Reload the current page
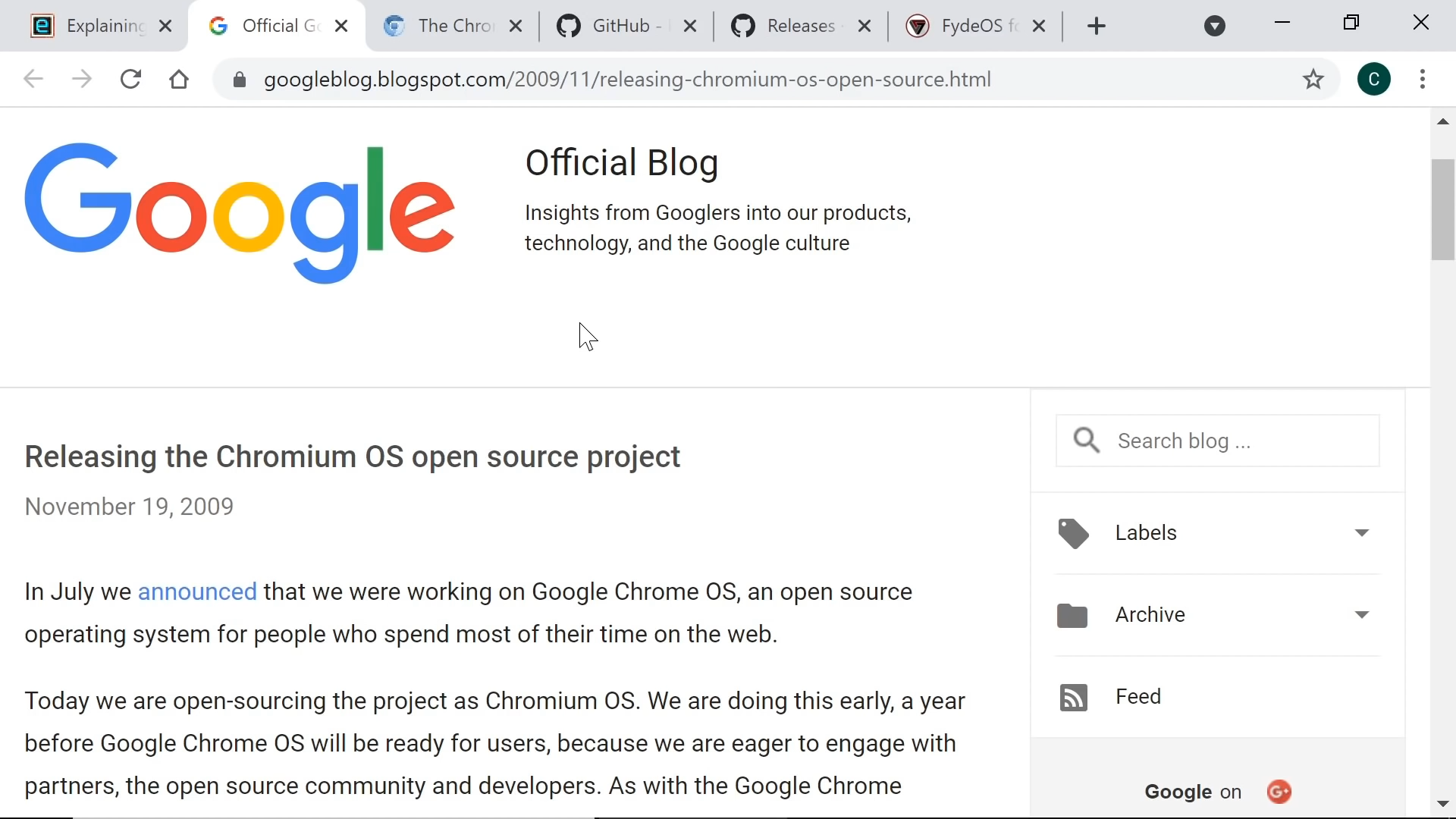The width and height of the screenshot is (1456, 819). [x=130, y=79]
